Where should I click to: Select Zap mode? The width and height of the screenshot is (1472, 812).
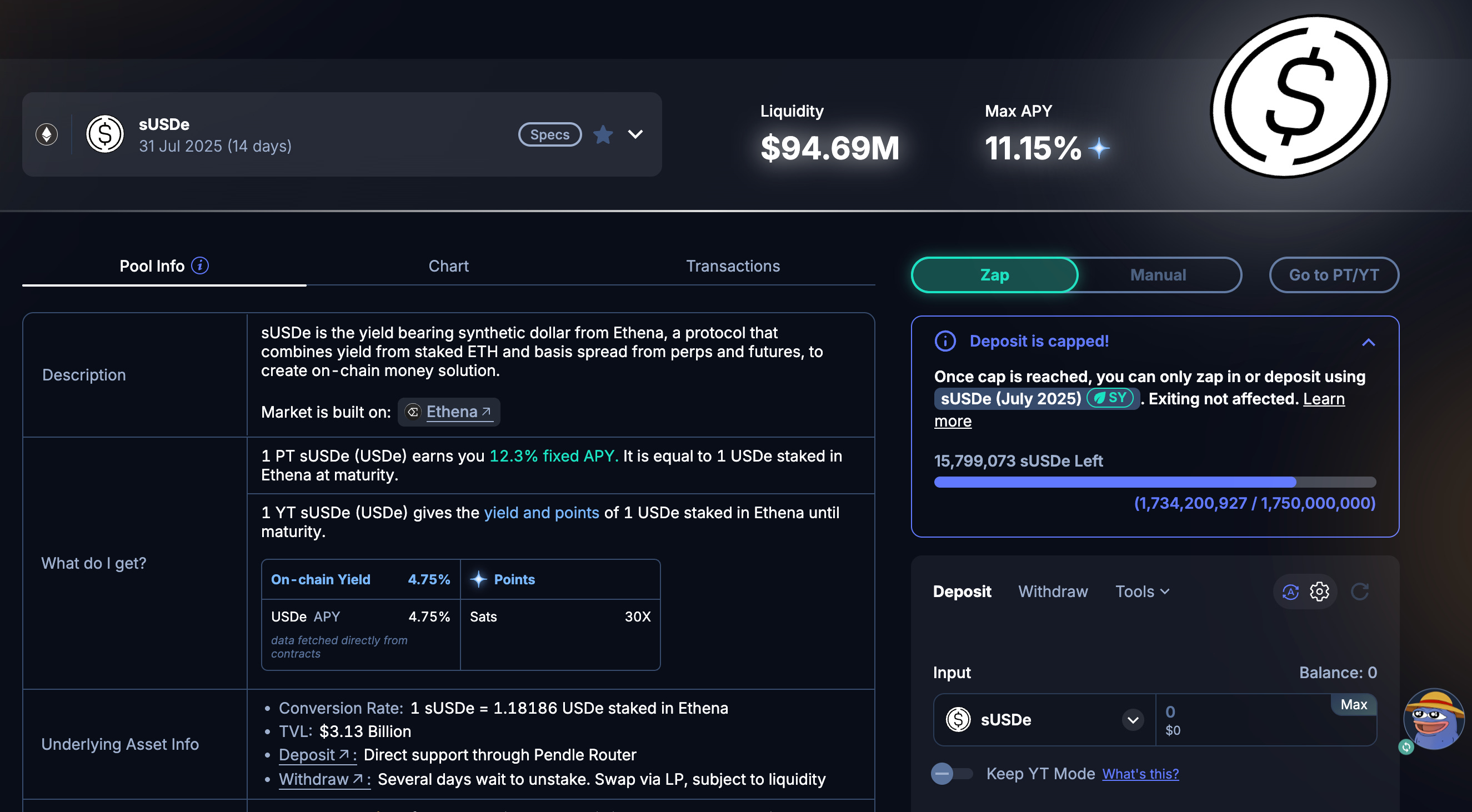(995, 275)
